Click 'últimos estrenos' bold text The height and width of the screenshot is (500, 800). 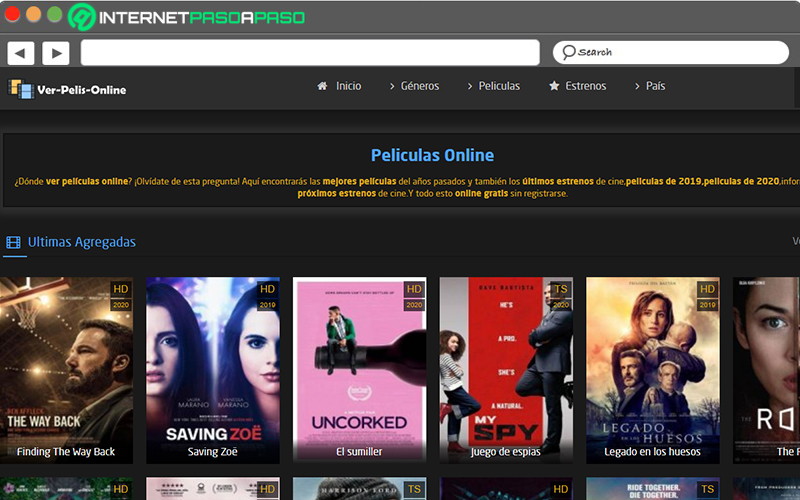point(558,181)
